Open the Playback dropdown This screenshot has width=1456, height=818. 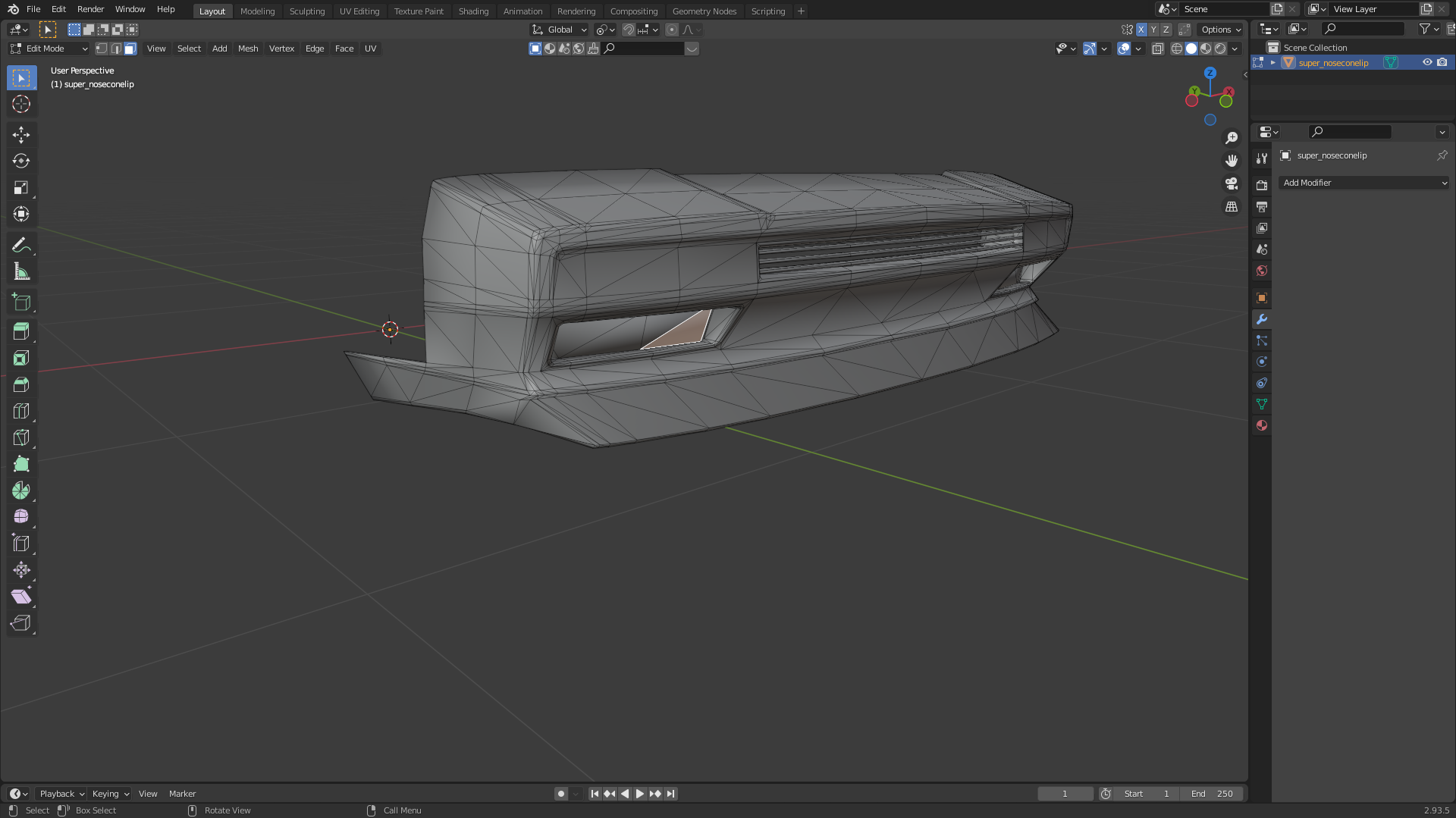click(62, 794)
